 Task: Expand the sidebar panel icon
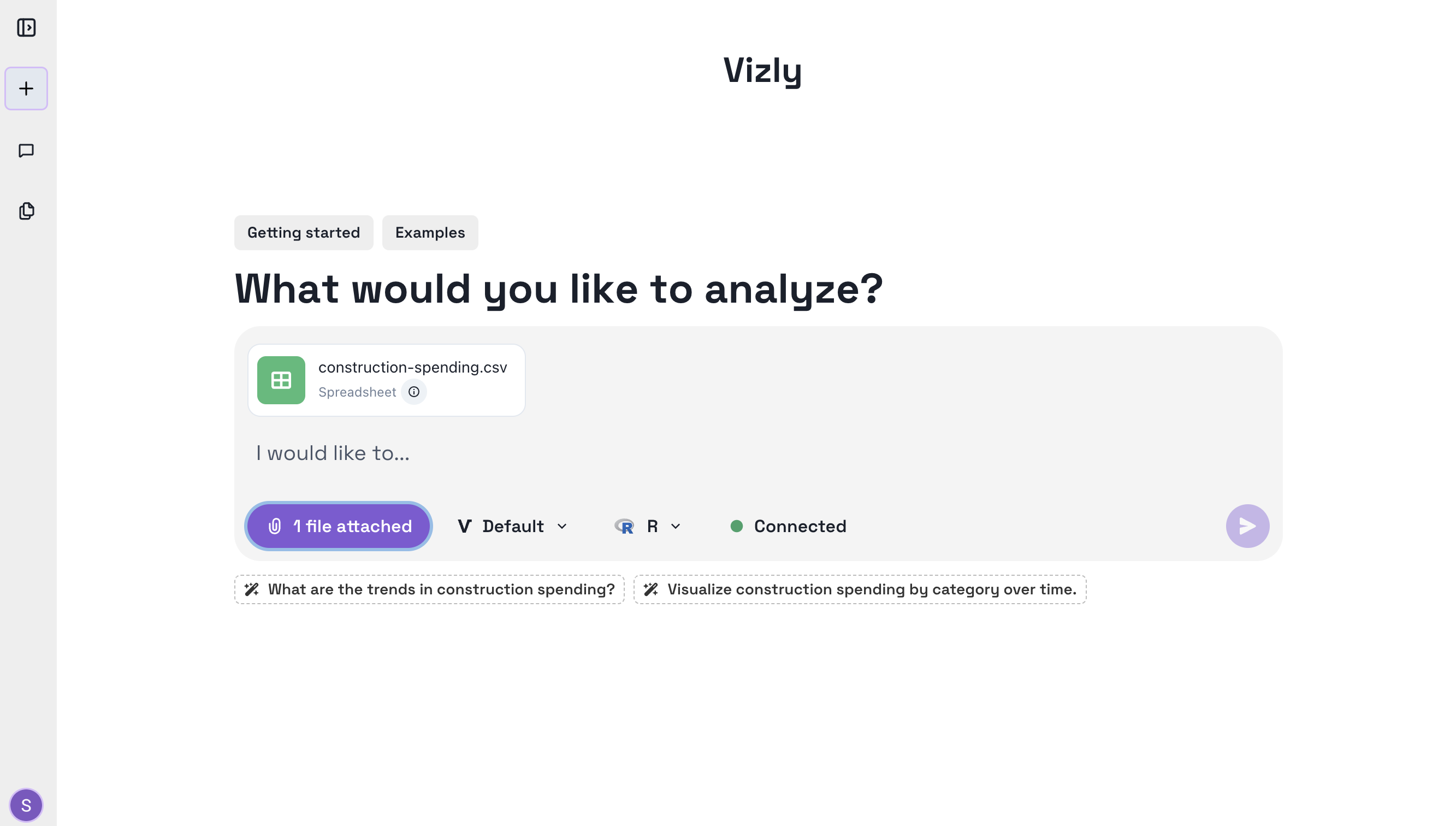click(x=26, y=27)
